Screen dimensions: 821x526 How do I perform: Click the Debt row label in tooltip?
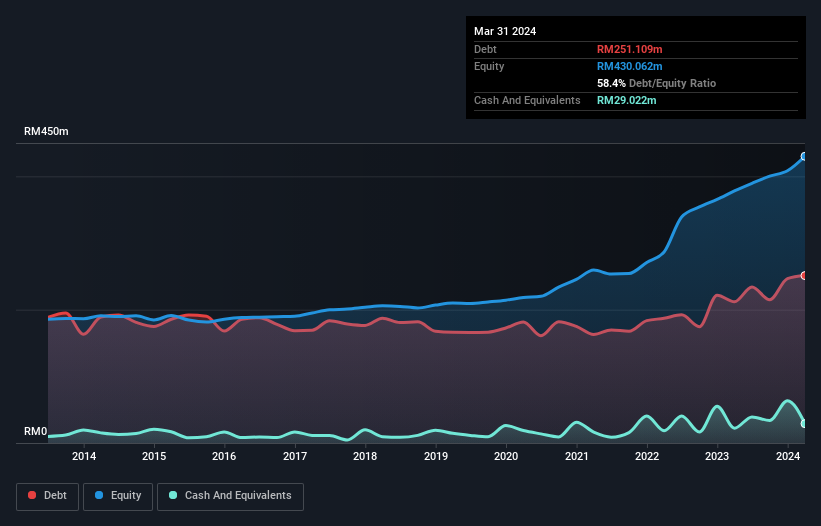click(x=485, y=49)
